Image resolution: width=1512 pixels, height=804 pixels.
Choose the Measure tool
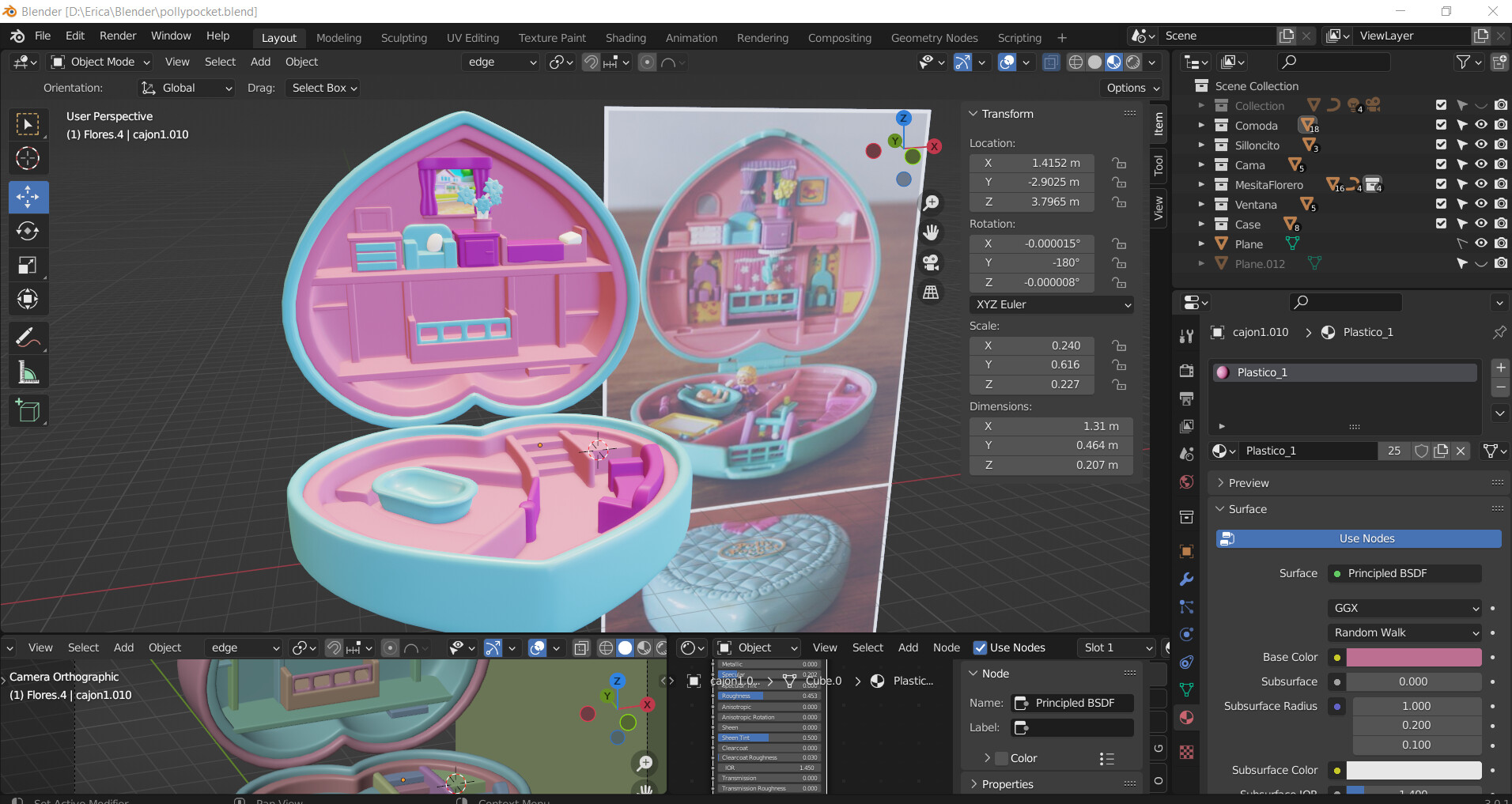pyautogui.click(x=28, y=372)
